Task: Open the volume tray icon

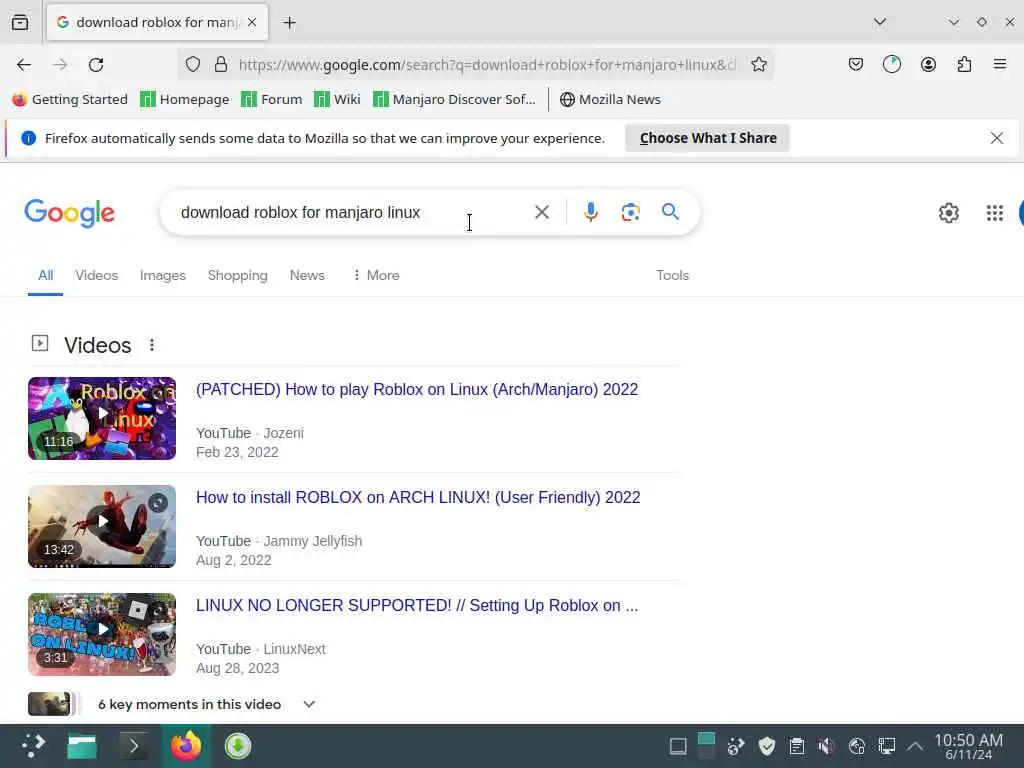Action: tap(826, 746)
